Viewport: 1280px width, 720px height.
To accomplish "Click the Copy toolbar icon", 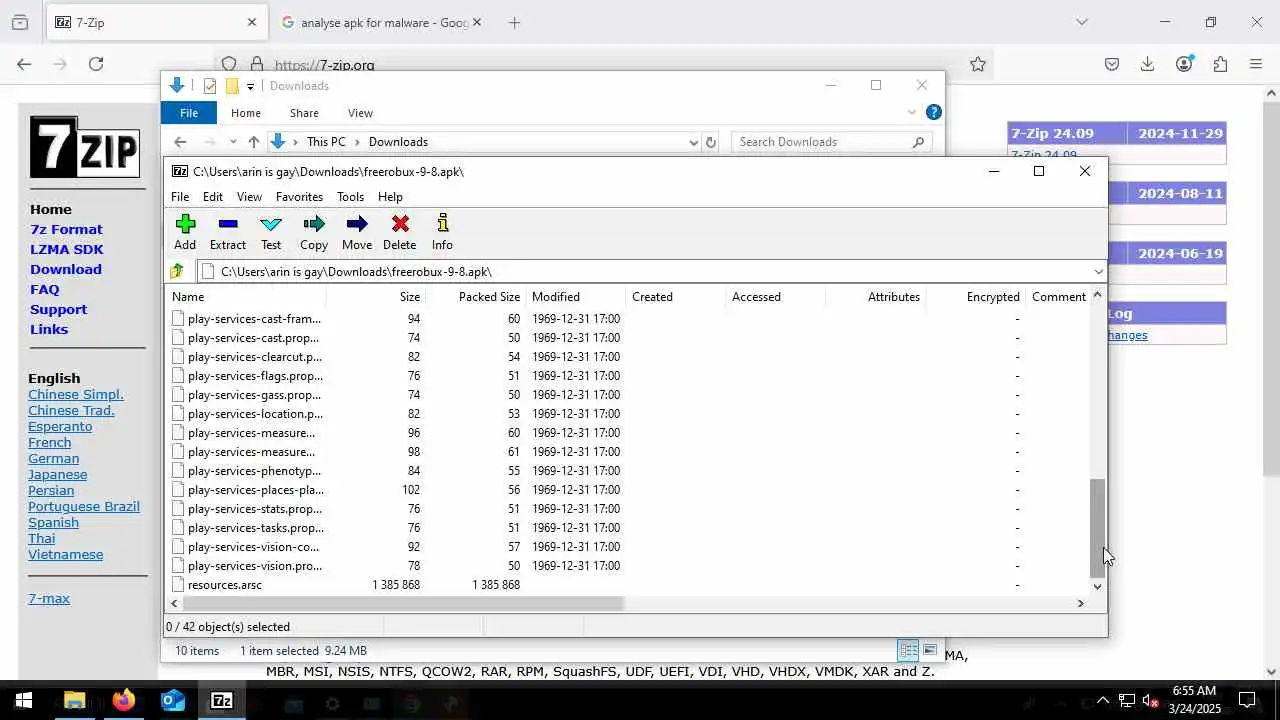I will pyautogui.click(x=314, y=232).
